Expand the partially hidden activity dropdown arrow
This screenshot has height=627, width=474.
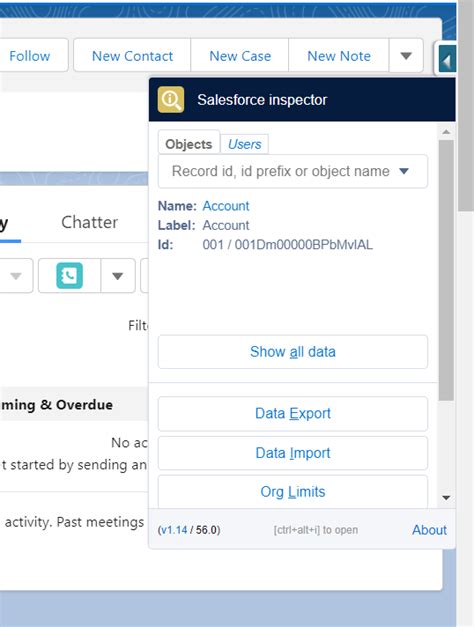16,276
